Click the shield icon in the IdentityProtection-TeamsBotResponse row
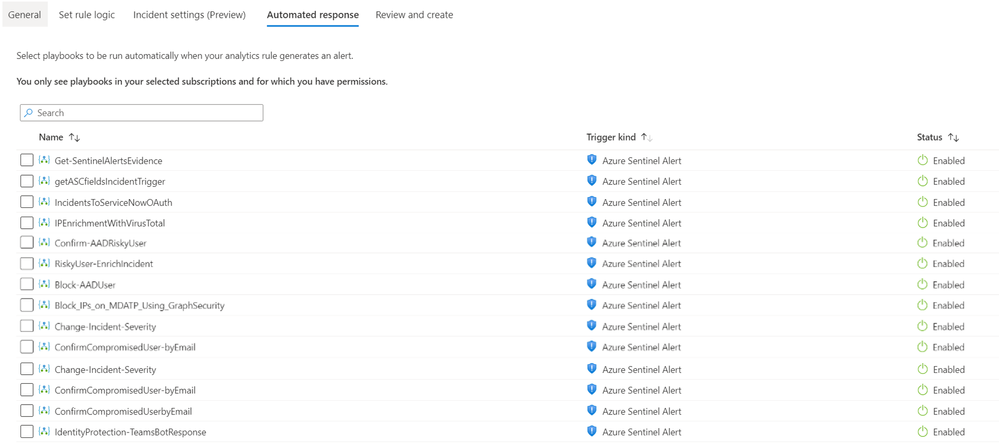The height and width of the screenshot is (446, 999). pyautogui.click(x=591, y=431)
